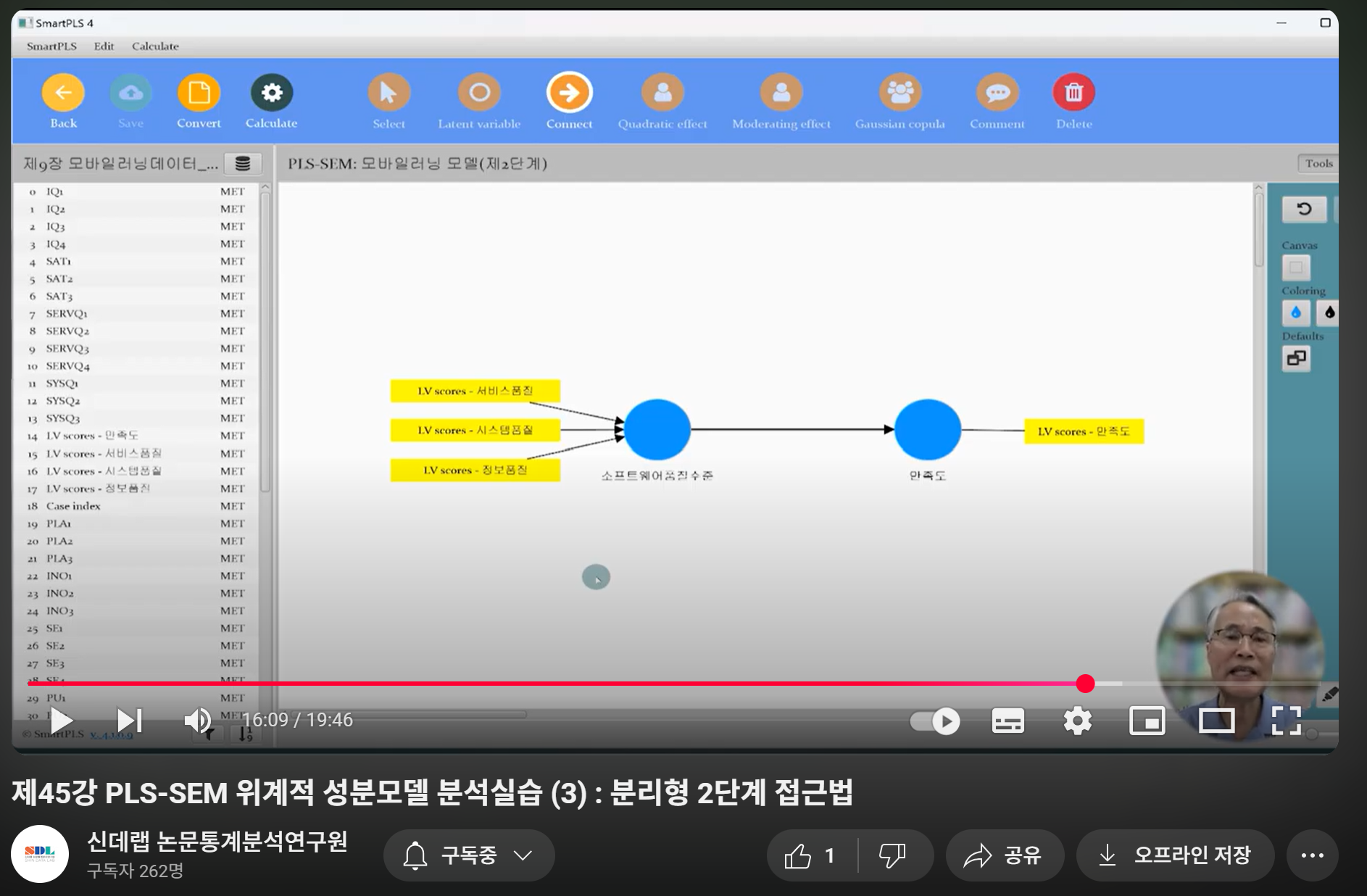1367x896 pixels.
Task: Activate the Connect arrow tool
Action: coord(569,93)
